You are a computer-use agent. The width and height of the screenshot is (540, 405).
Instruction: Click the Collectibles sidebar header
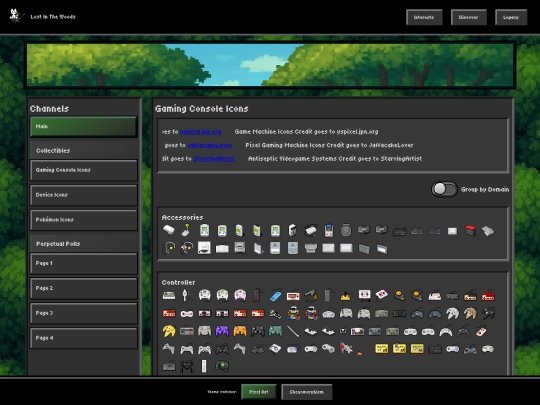click(x=53, y=150)
